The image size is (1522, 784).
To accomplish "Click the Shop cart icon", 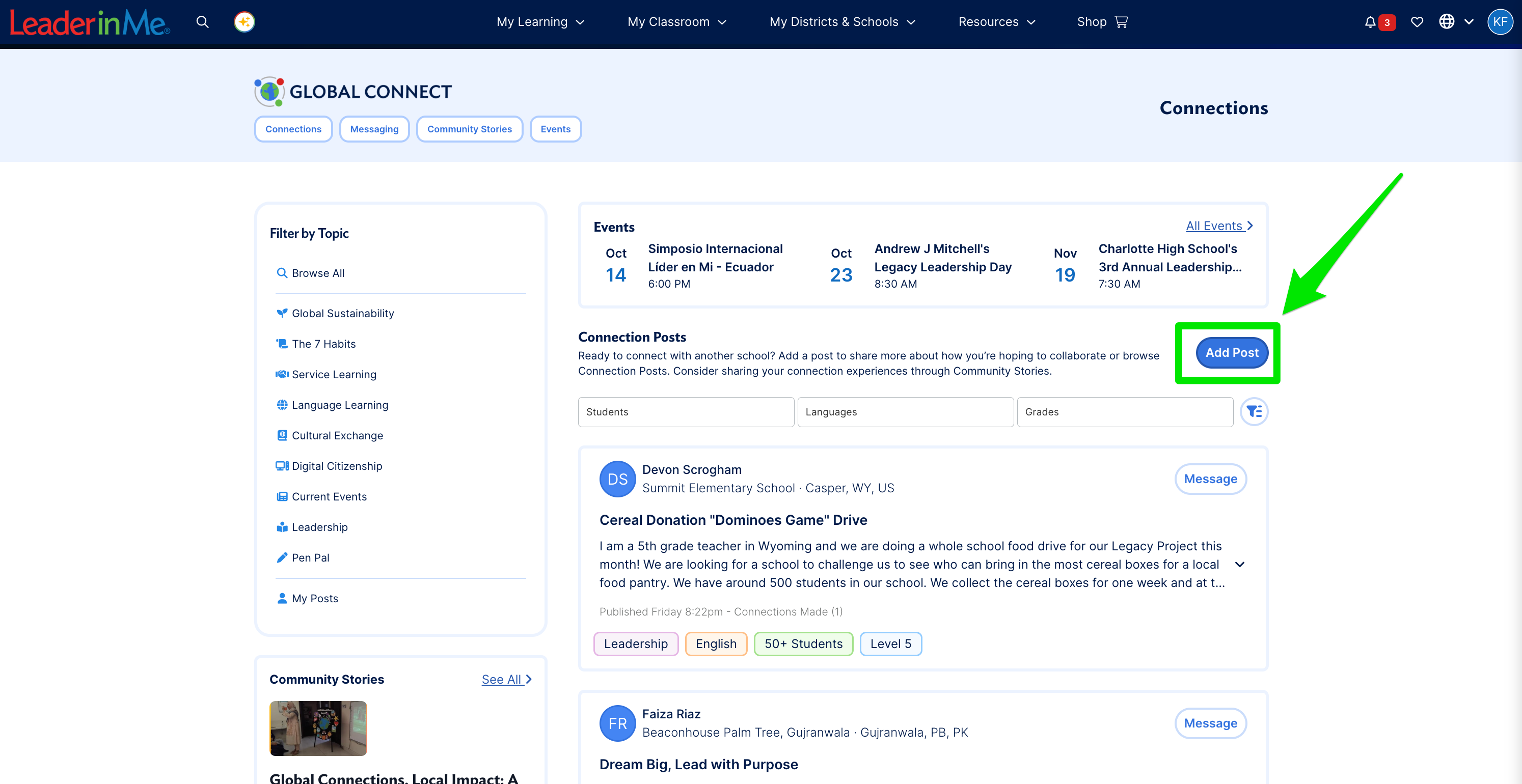I will [x=1121, y=22].
